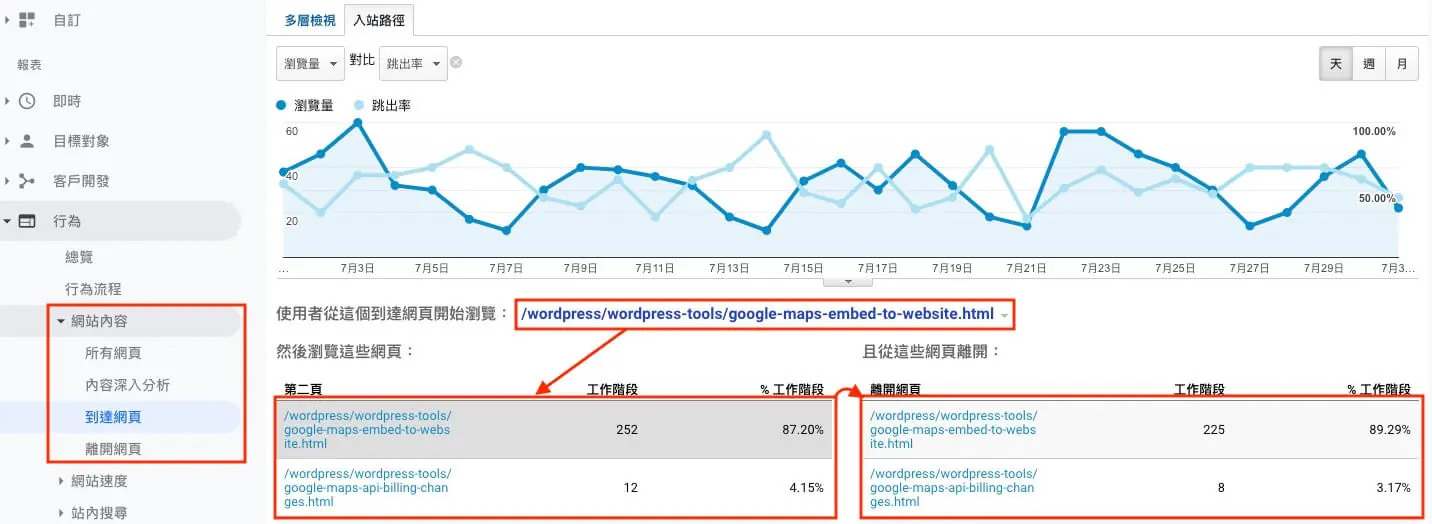Image resolution: width=1432 pixels, height=524 pixels.
Task: Click the 瀏覽量 legend dot
Action: tap(283, 105)
